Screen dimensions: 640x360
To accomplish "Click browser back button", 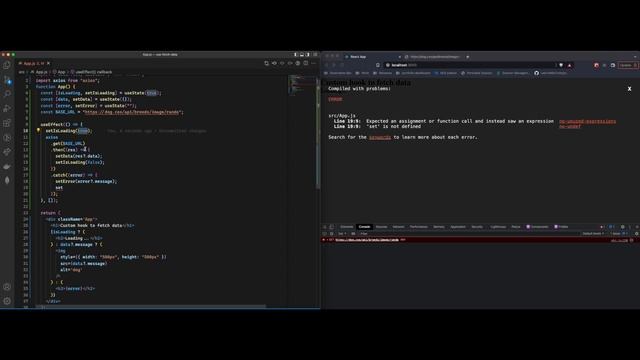I will click(327, 65).
